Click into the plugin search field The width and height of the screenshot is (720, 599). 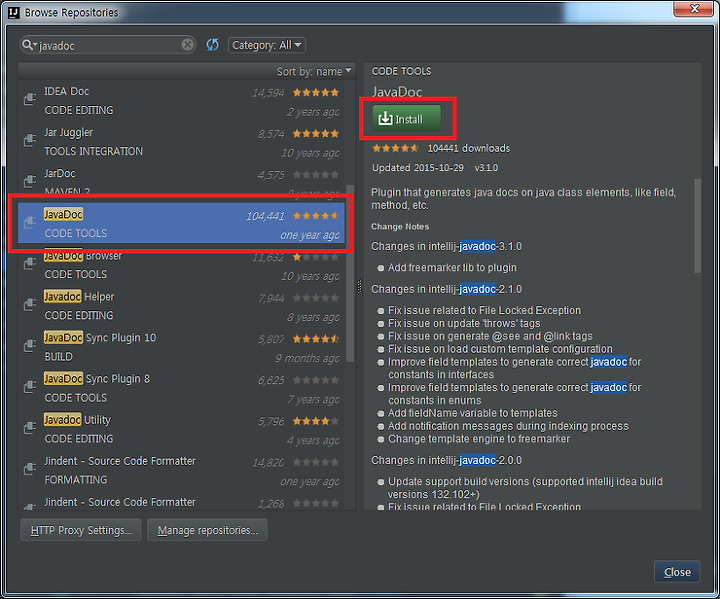pos(108,45)
